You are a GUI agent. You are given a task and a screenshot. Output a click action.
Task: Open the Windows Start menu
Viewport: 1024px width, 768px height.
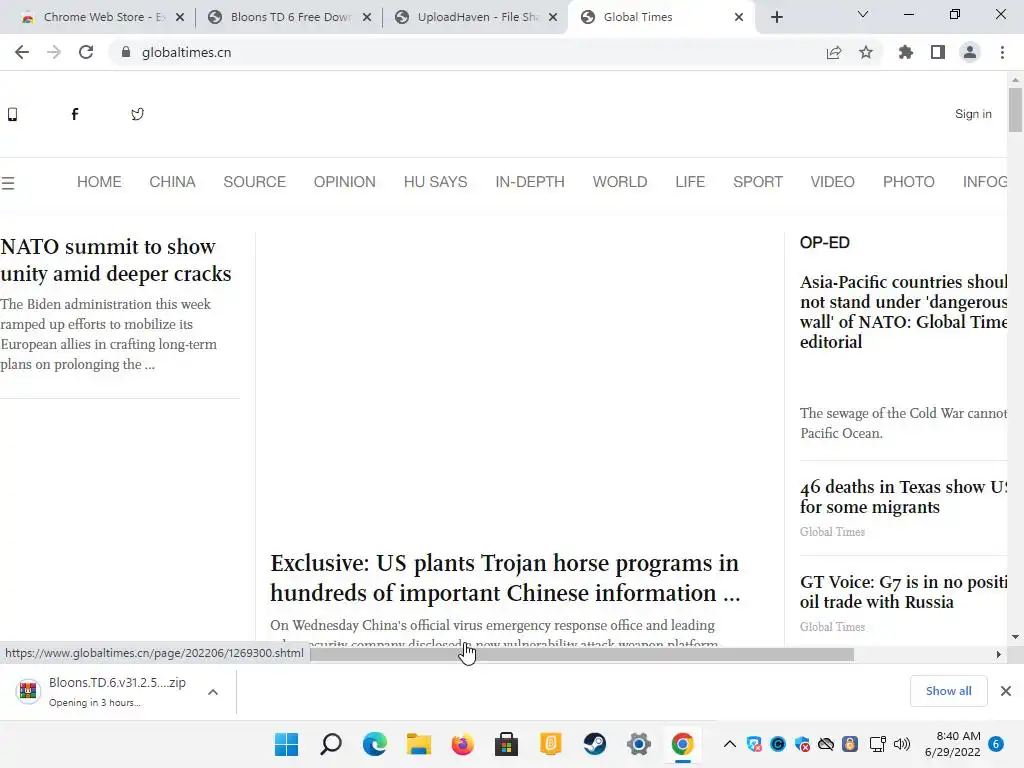286,744
